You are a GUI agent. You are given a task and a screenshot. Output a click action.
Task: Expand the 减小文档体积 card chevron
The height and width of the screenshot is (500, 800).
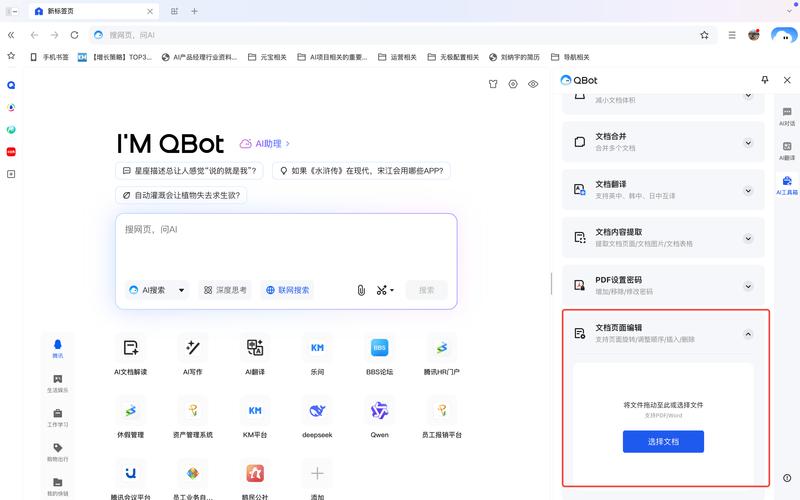coord(748,96)
